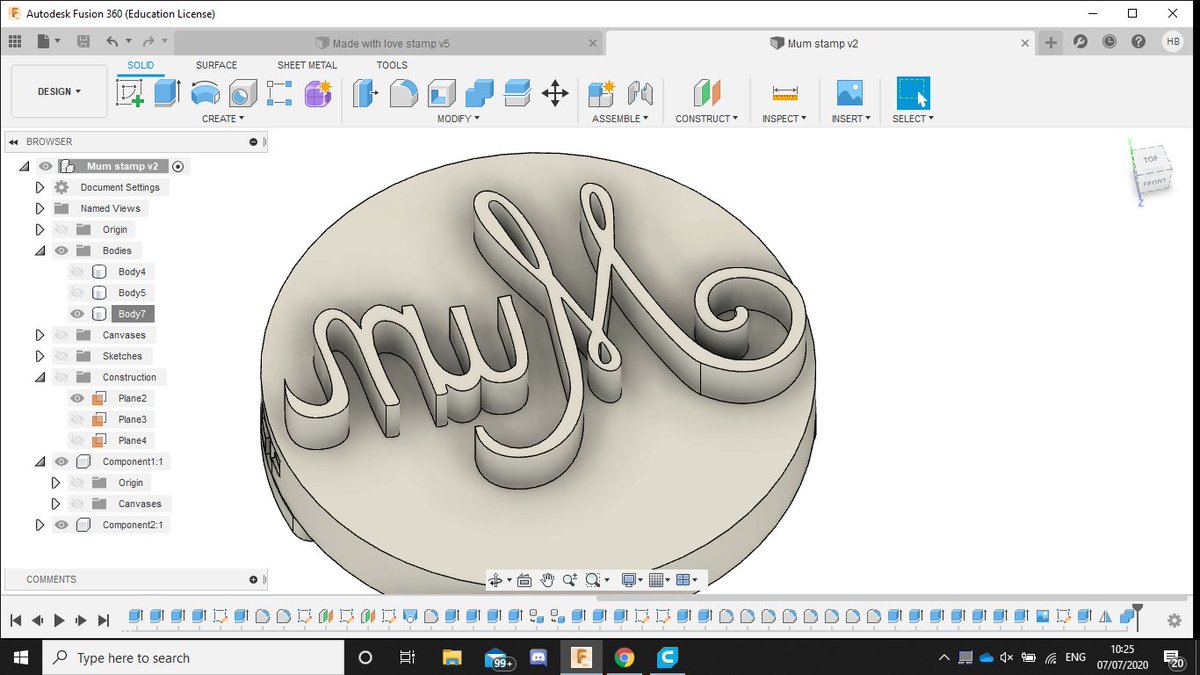This screenshot has height=675, width=1200.
Task: Open the DESIGN workspace dropdown
Action: (59, 92)
